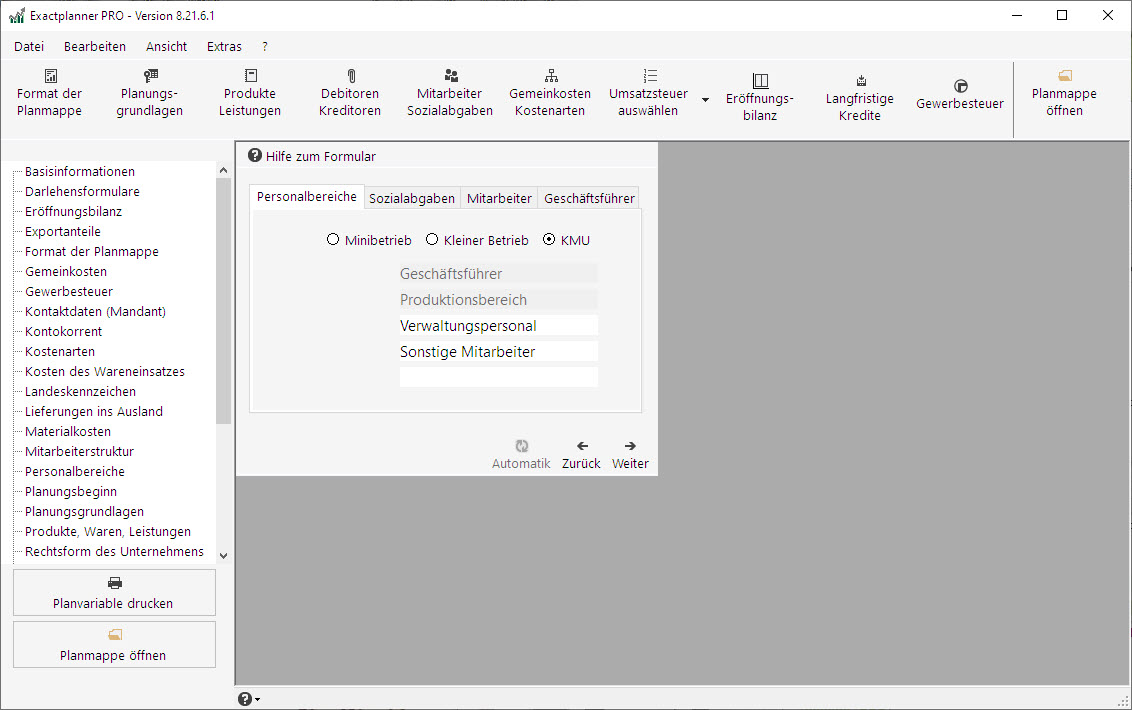
Task: Click the disabled Produktionsbereich field
Action: tap(498, 300)
